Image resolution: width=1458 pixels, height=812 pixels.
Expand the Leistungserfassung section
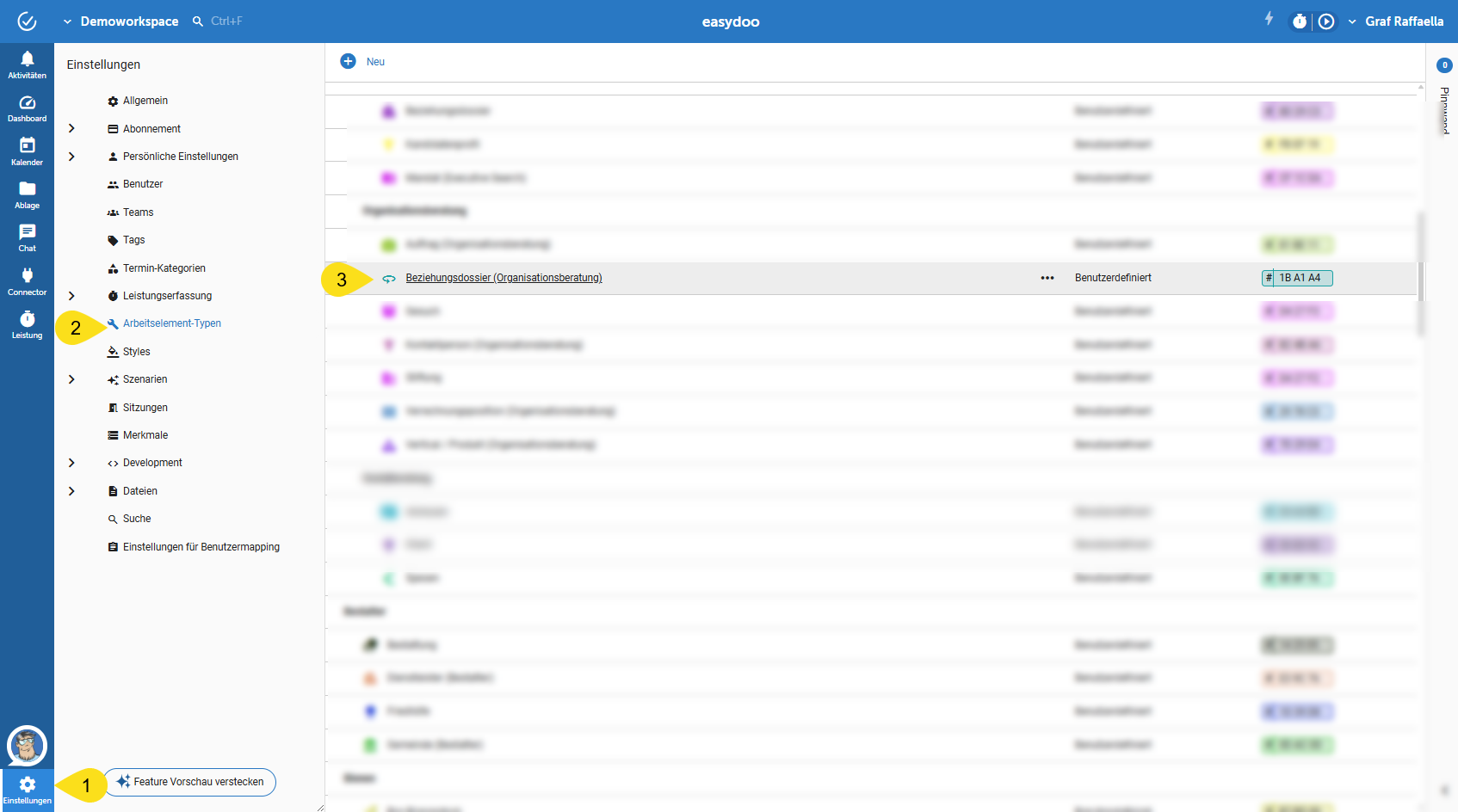point(71,296)
